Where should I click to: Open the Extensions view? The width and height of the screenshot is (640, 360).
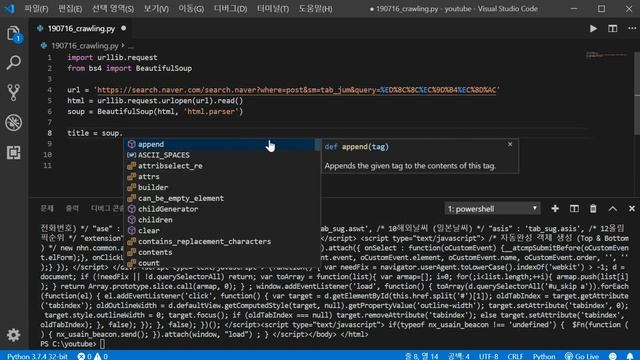click(x=13, y=153)
